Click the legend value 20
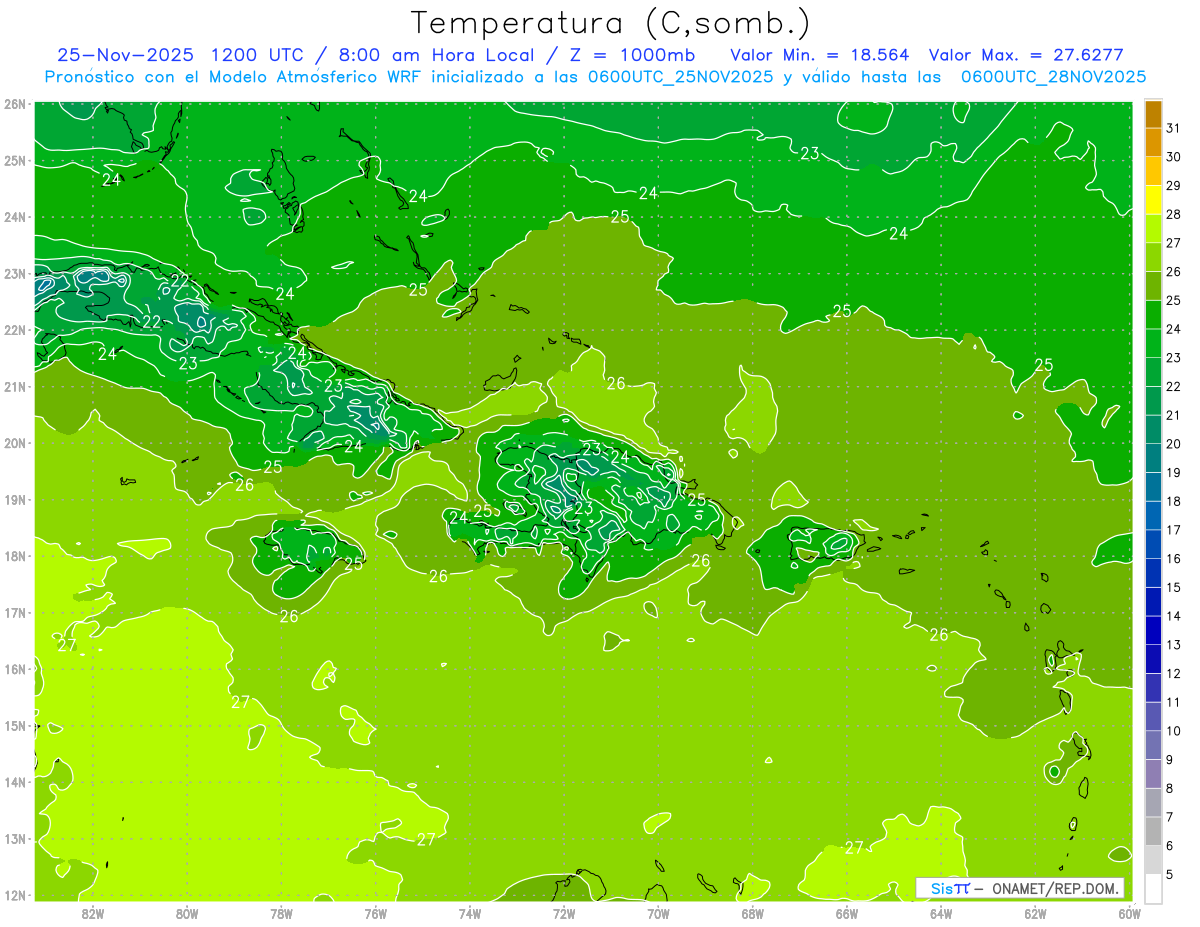 coord(1174,444)
